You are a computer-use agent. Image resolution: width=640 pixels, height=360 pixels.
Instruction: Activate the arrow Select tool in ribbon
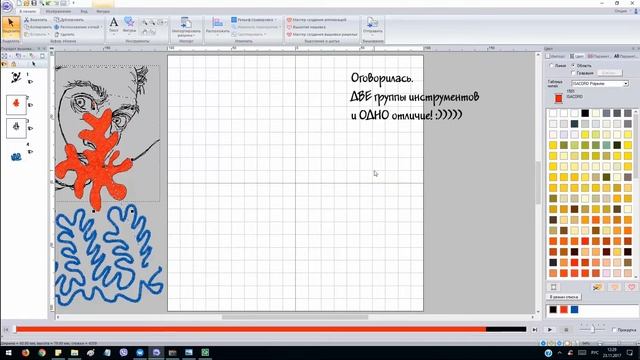click(x=11, y=28)
